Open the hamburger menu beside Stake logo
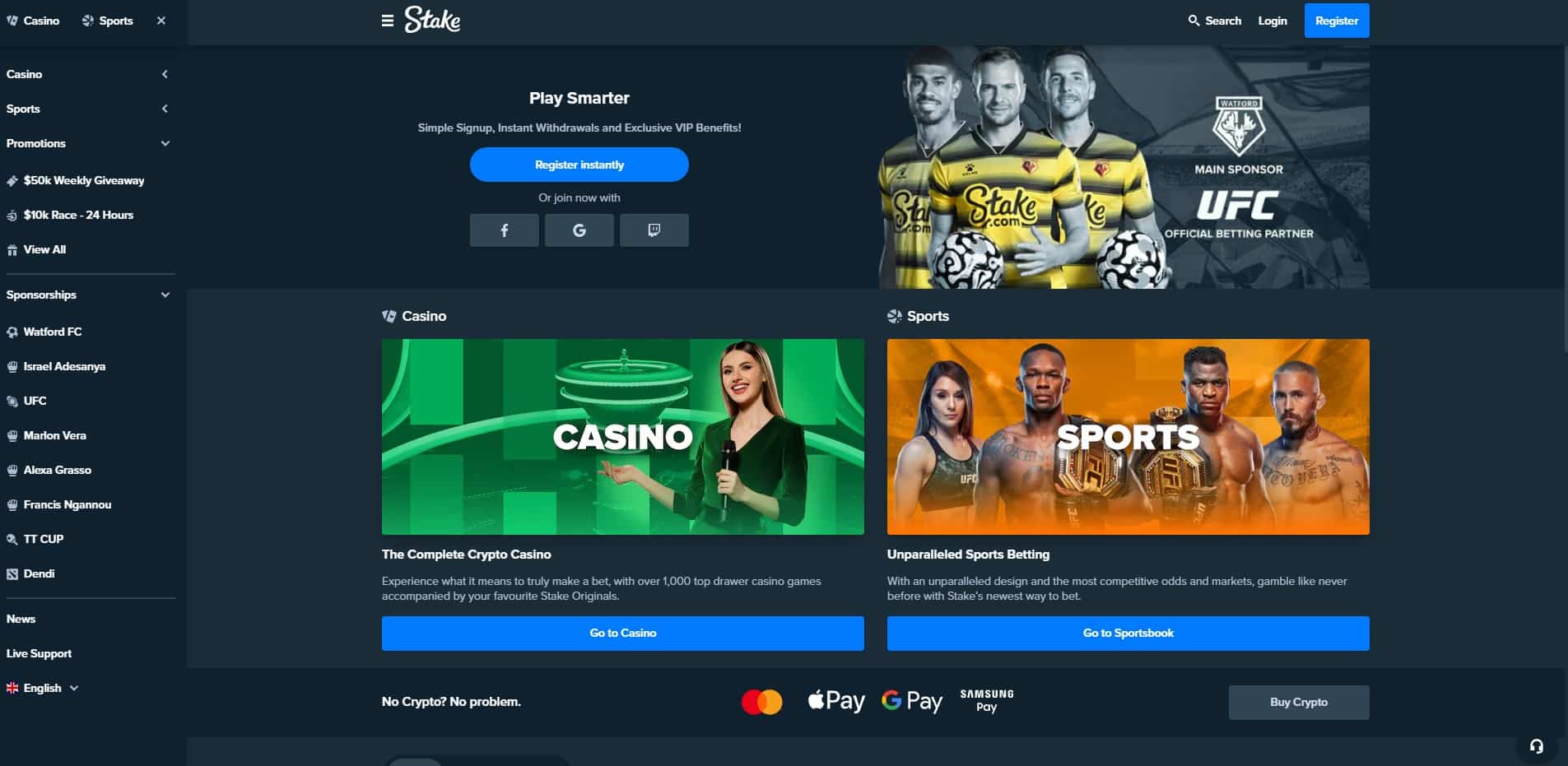This screenshot has width=1568, height=766. (x=388, y=21)
